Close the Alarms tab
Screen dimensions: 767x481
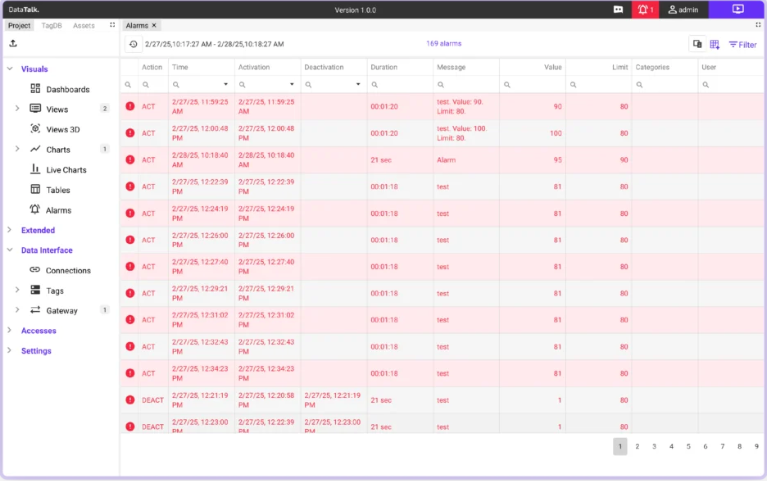154,25
